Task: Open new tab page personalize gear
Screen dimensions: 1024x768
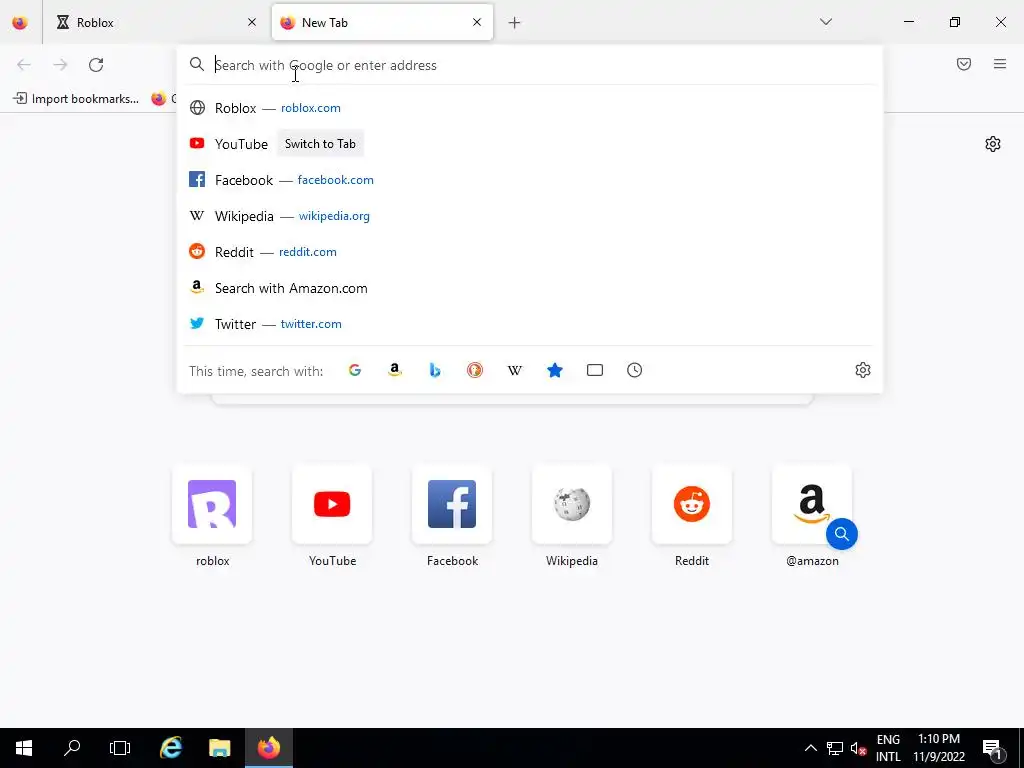Action: tap(993, 144)
